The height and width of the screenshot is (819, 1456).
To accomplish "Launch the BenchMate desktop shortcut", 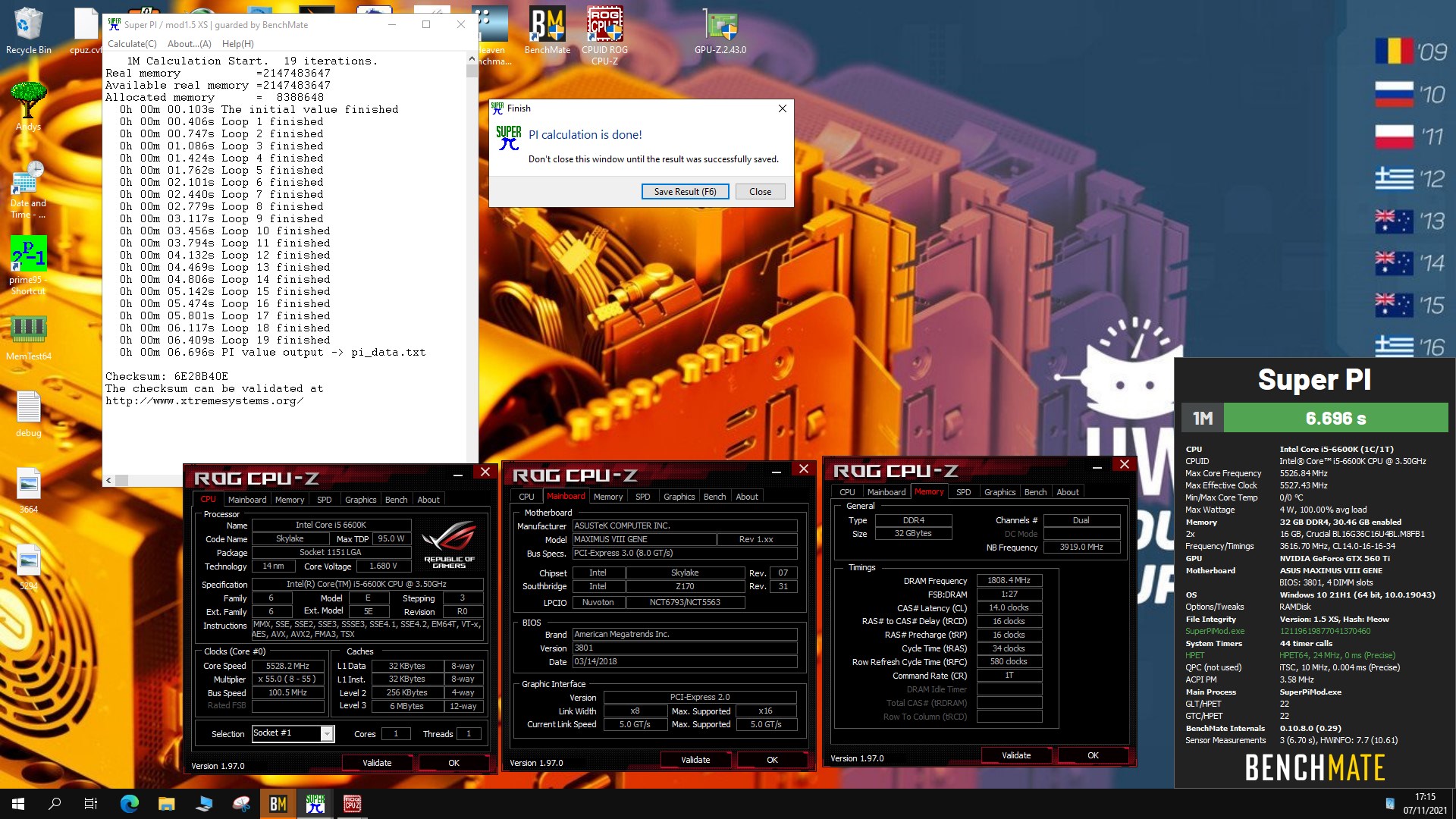I will pos(548,30).
